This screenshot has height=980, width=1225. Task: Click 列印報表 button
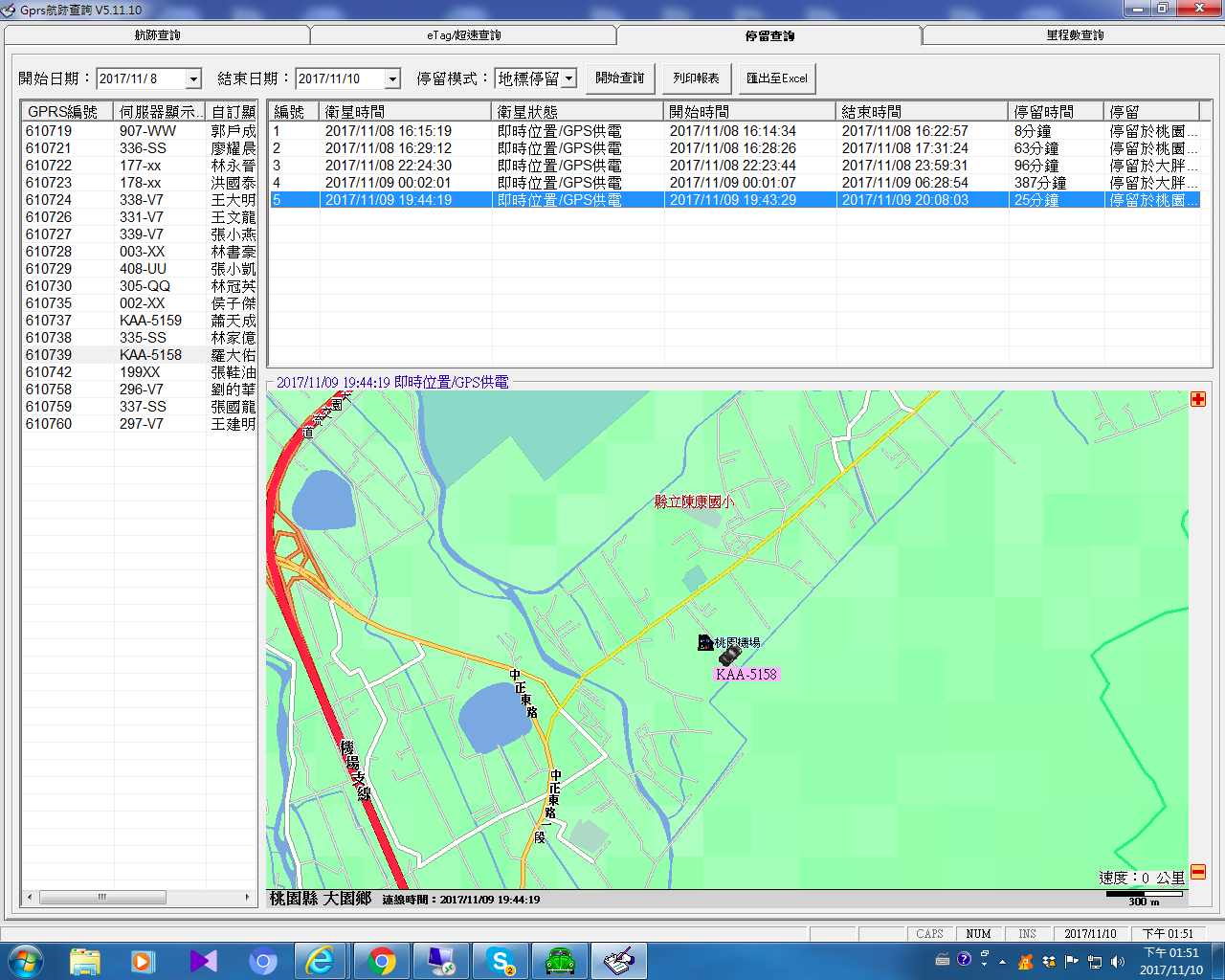click(x=697, y=78)
